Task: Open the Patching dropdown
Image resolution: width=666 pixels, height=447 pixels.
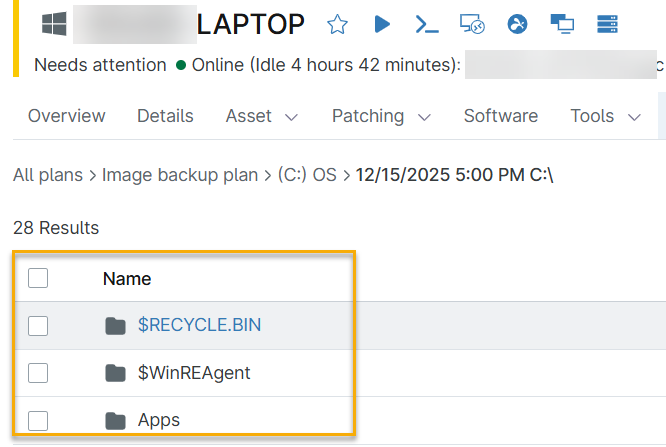Action: pos(381,117)
